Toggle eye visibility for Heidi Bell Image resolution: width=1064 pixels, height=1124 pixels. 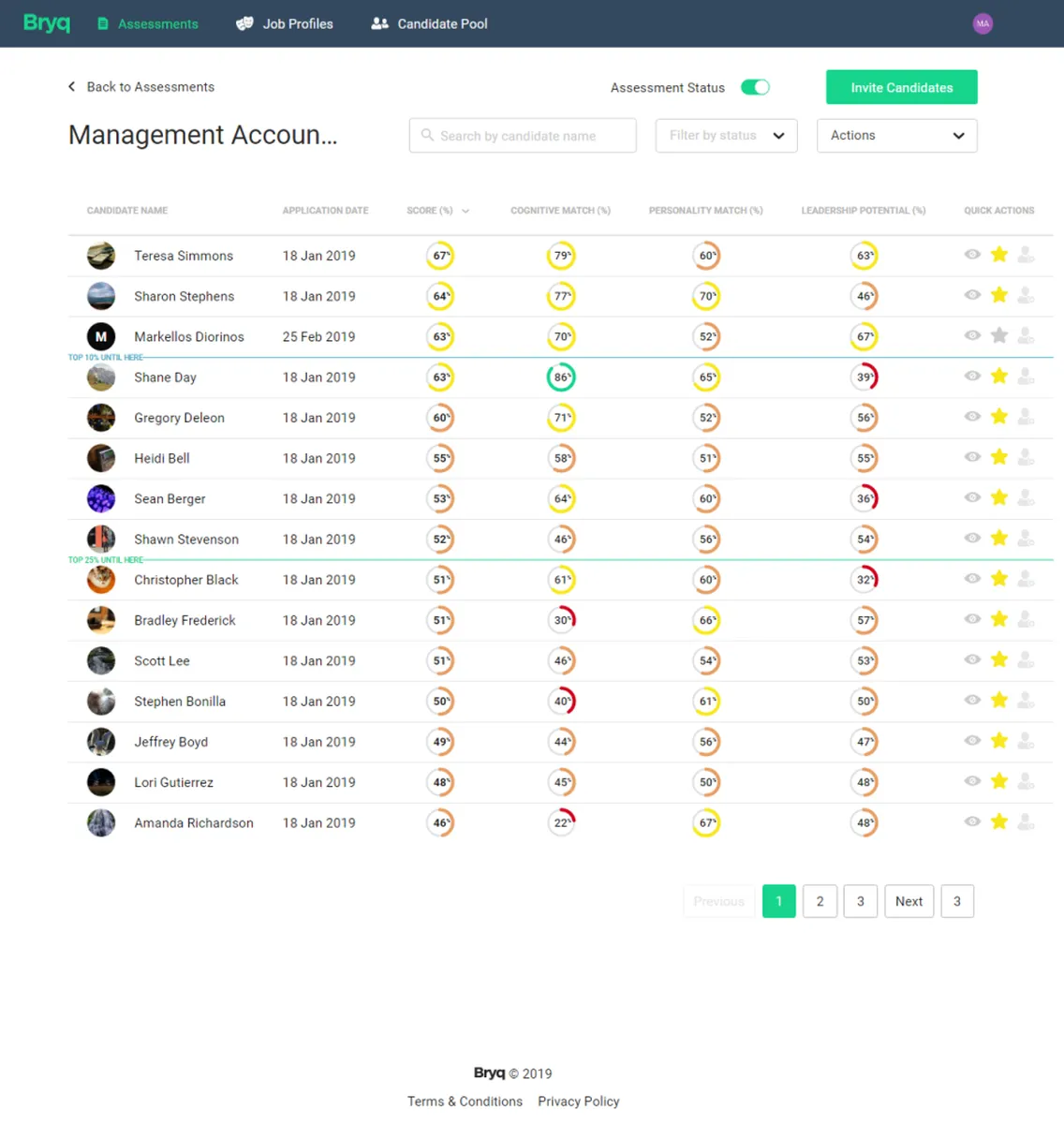[973, 456]
